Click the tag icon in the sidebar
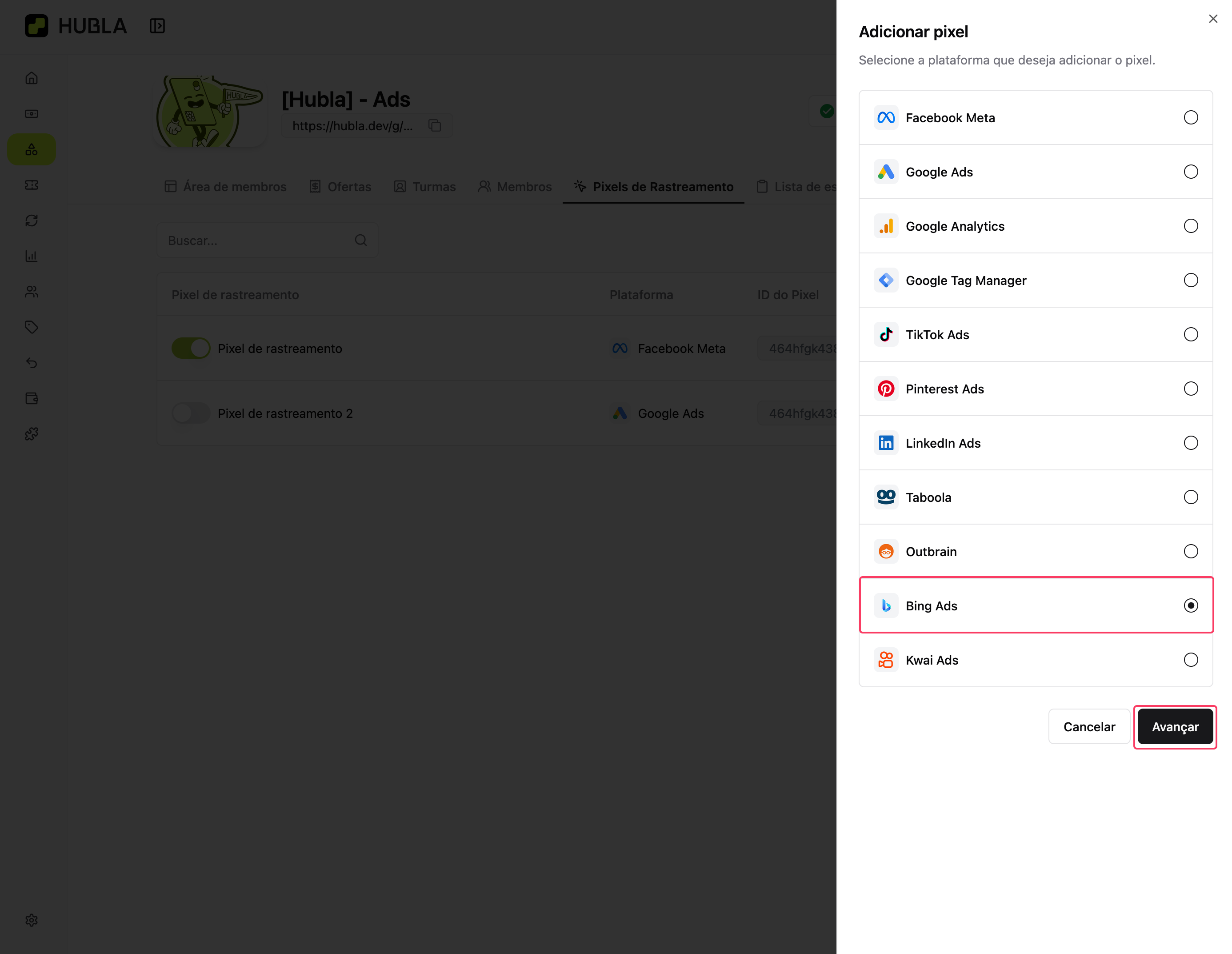The width and height of the screenshot is (1232, 954). coord(32,327)
